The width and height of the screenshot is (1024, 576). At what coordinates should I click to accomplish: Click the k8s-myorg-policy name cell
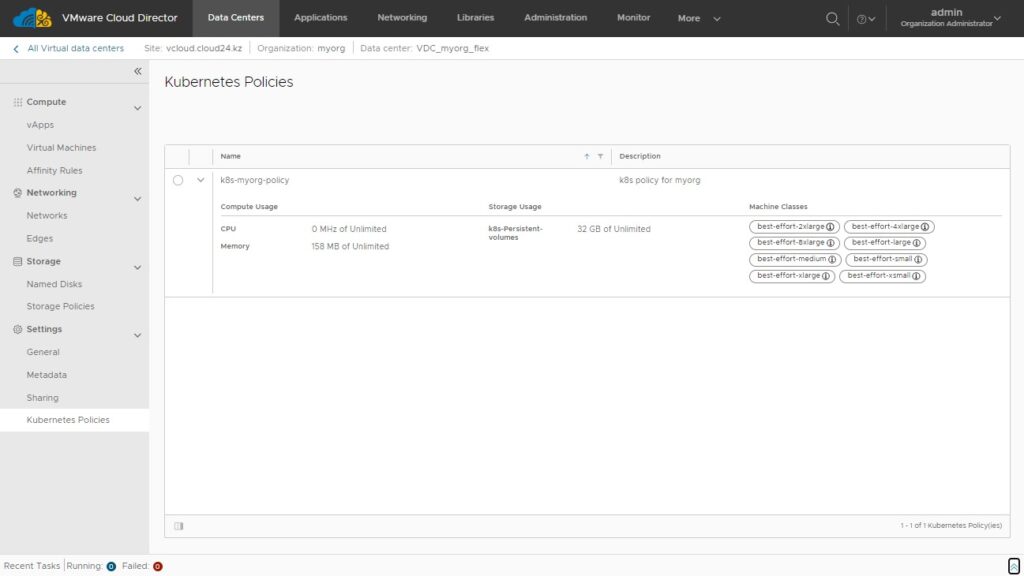click(x=255, y=181)
